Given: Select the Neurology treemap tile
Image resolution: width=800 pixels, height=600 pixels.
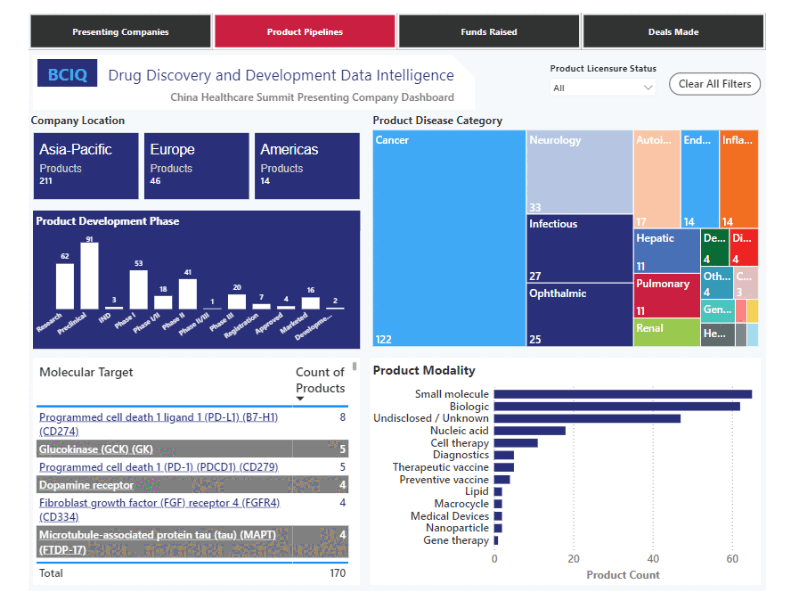Looking at the screenshot, I should pos(579,172).
